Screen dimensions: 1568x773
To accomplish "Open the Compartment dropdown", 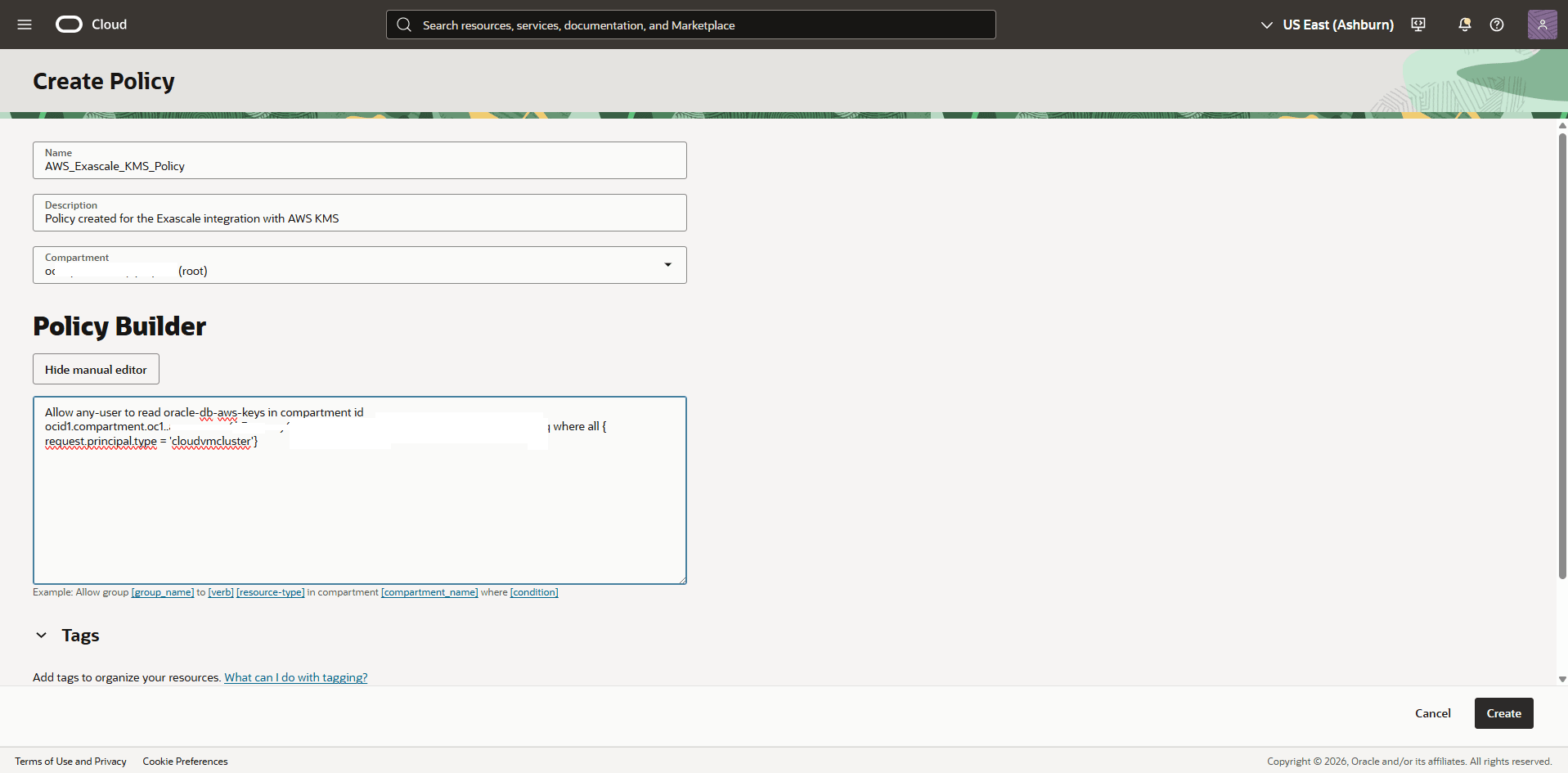I will click(360, 265).
